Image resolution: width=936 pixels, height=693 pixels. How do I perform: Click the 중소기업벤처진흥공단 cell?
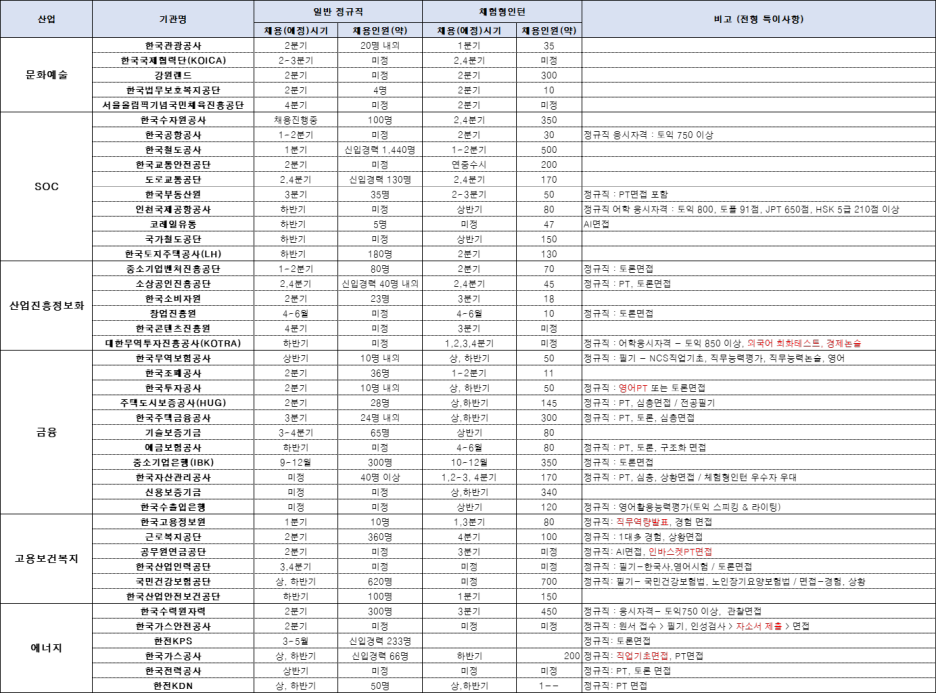click(173, 269)
